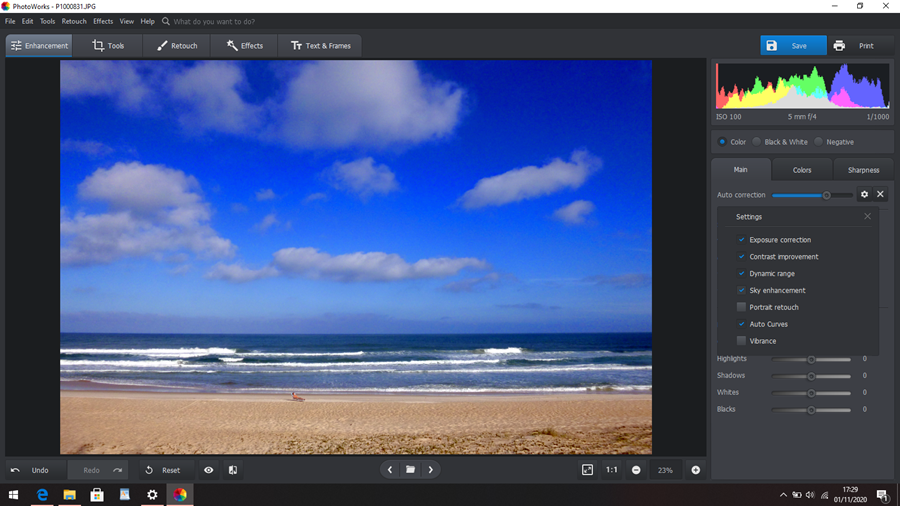Adjust the Blacks slider
900x506 pixels.
[x=811, y=410]
